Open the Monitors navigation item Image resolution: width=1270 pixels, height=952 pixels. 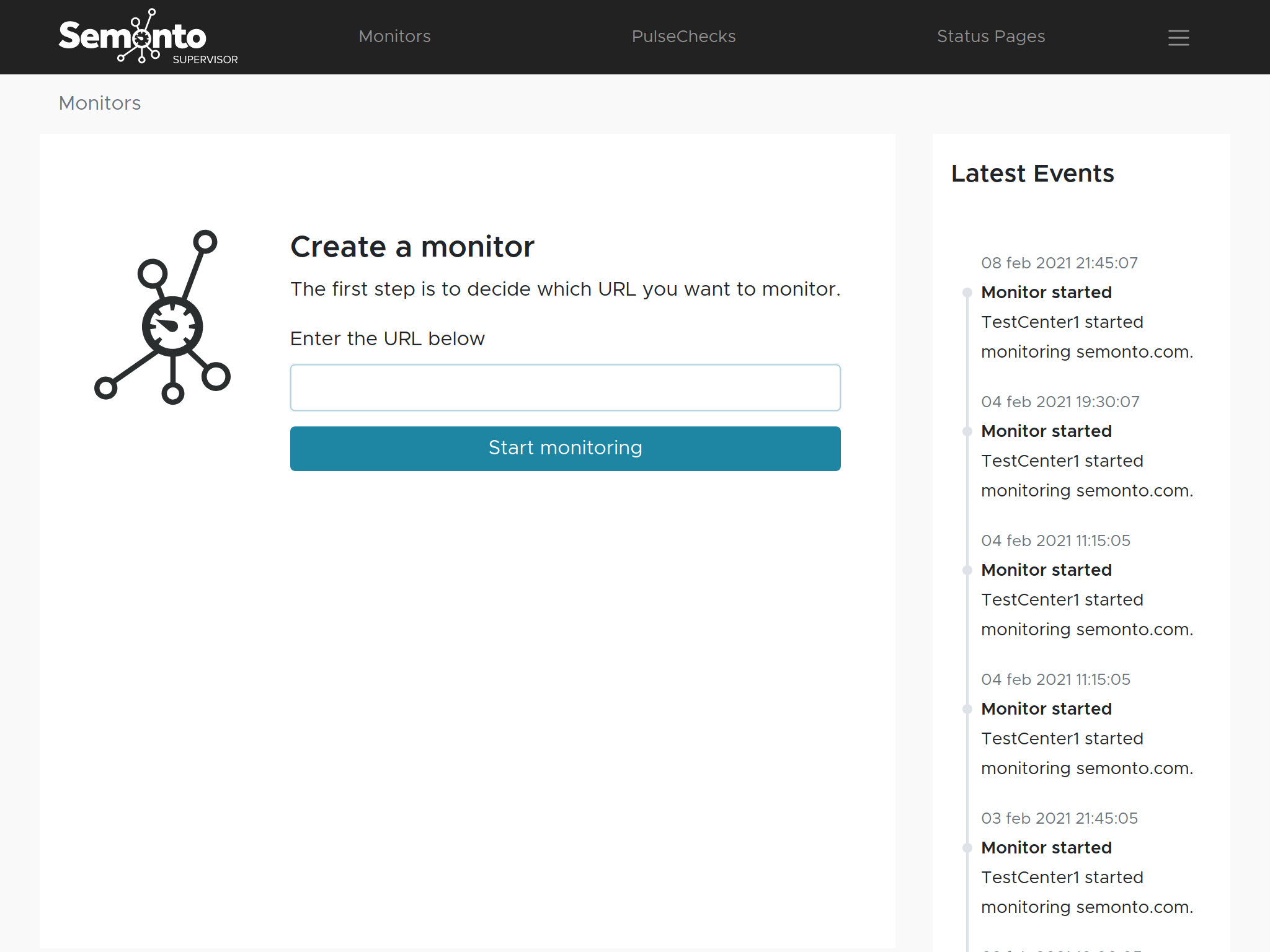coord(394,37)
